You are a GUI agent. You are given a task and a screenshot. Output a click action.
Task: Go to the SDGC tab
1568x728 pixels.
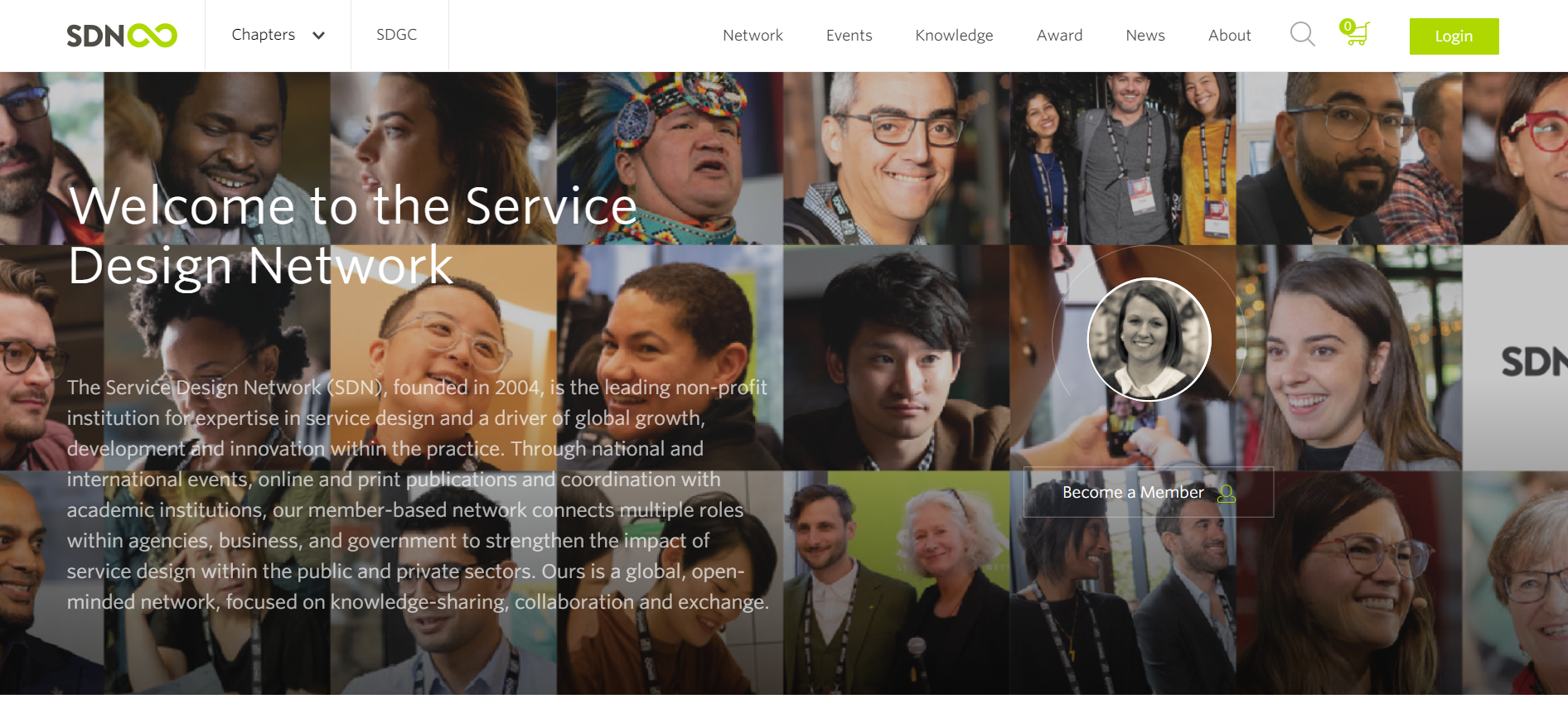point(397,35)
